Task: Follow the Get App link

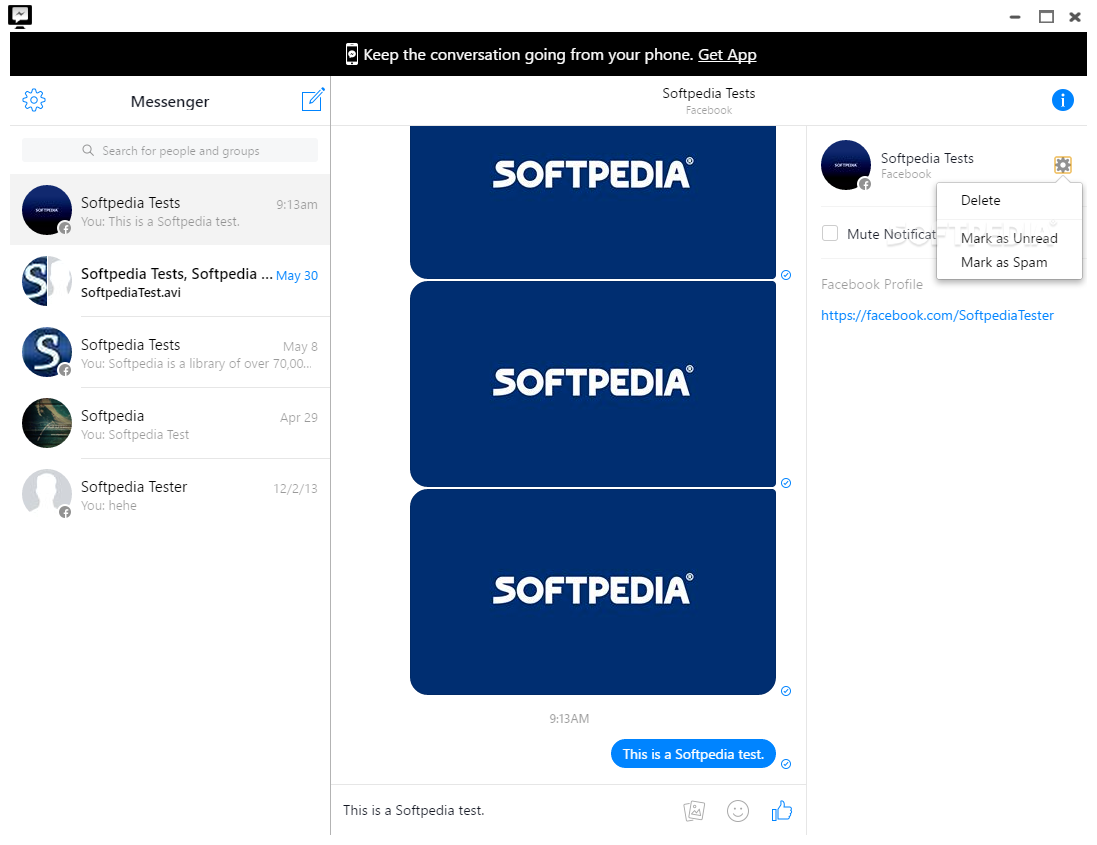Action: pos(727,55)
